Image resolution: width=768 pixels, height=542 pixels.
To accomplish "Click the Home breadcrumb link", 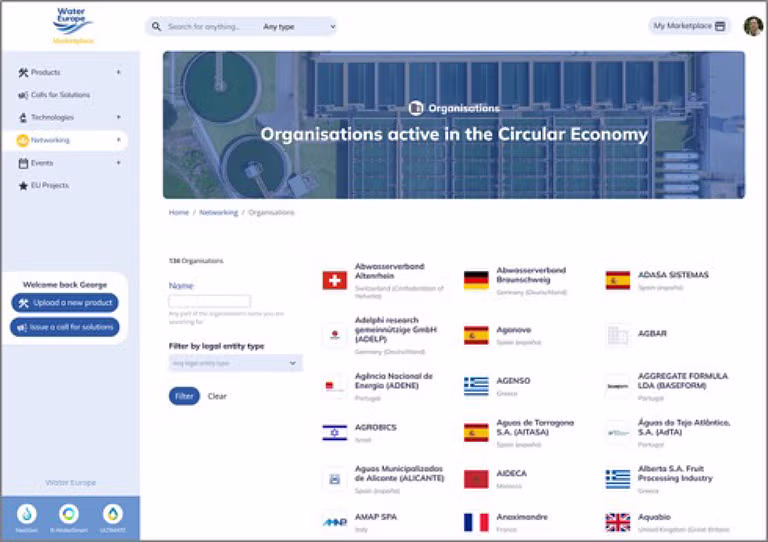I will [179, 212].
